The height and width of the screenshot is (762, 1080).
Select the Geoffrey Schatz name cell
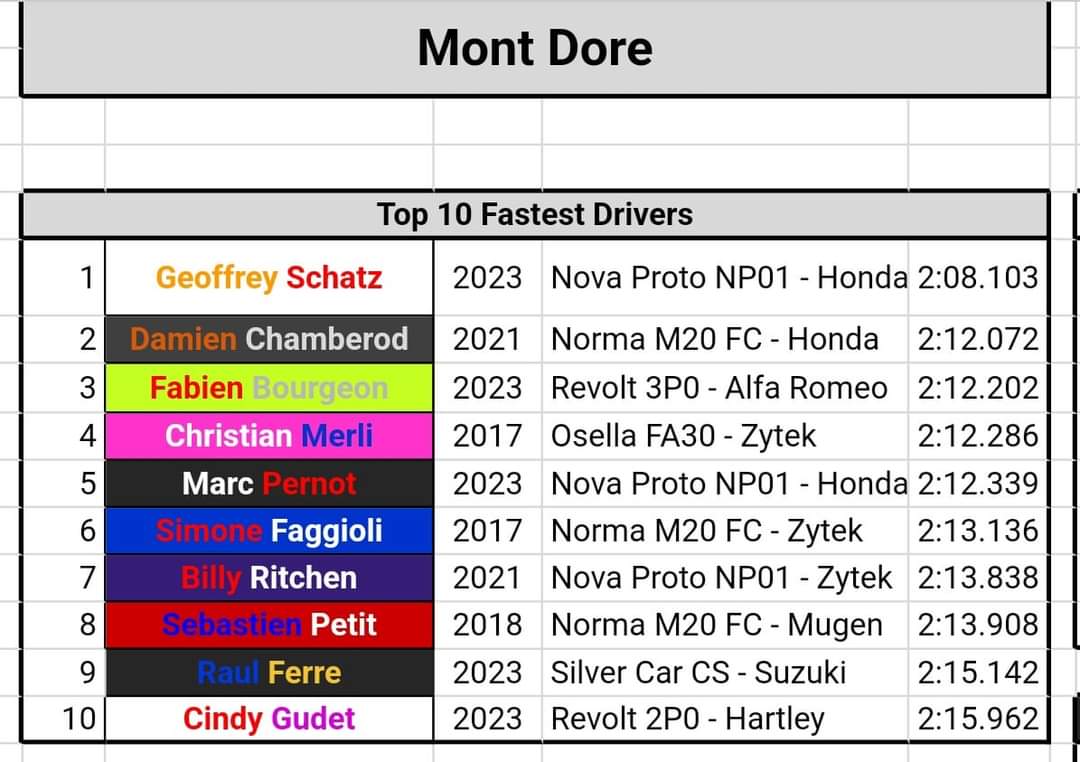tap(269, 277)
